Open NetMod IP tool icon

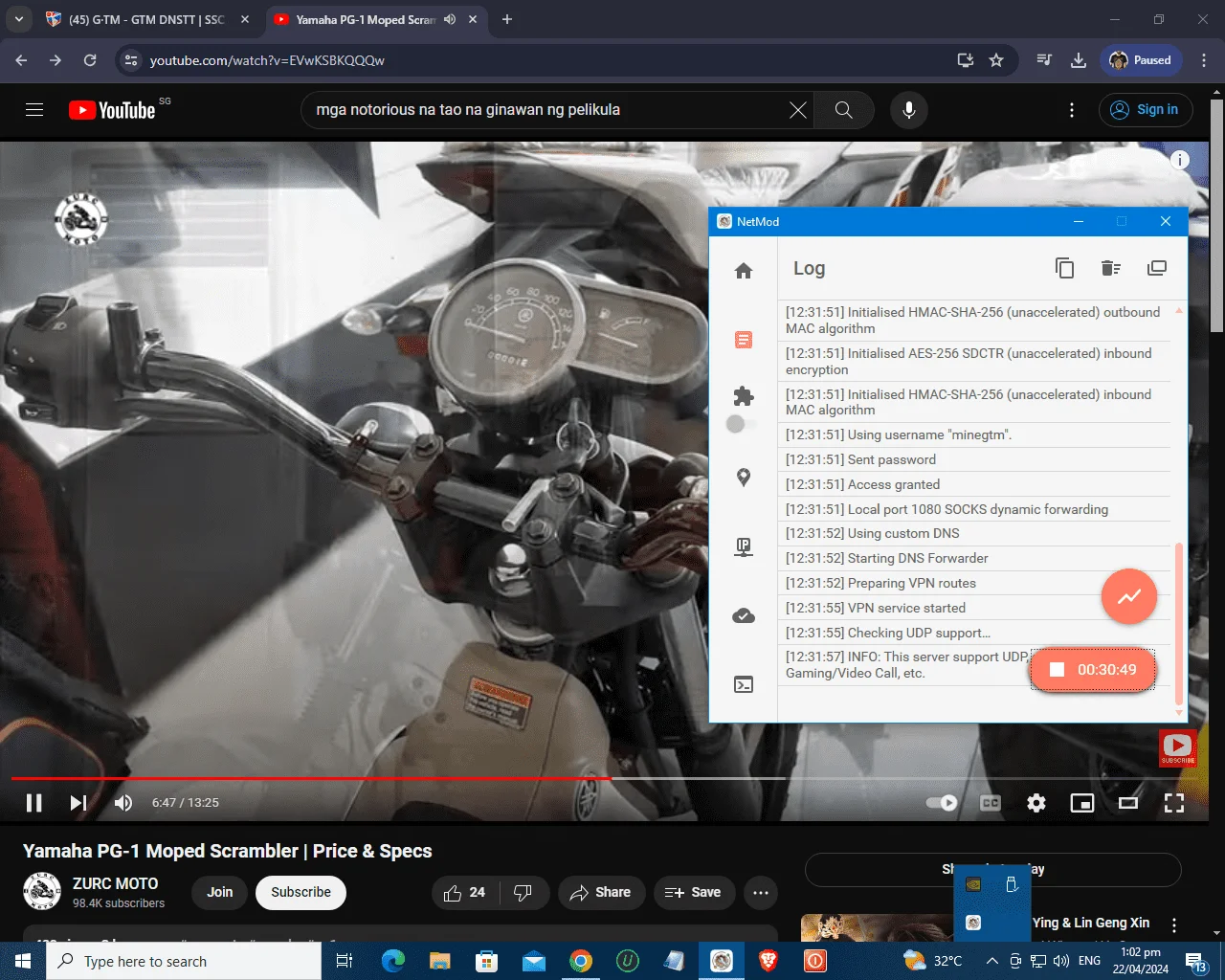[x=744, y=546]
